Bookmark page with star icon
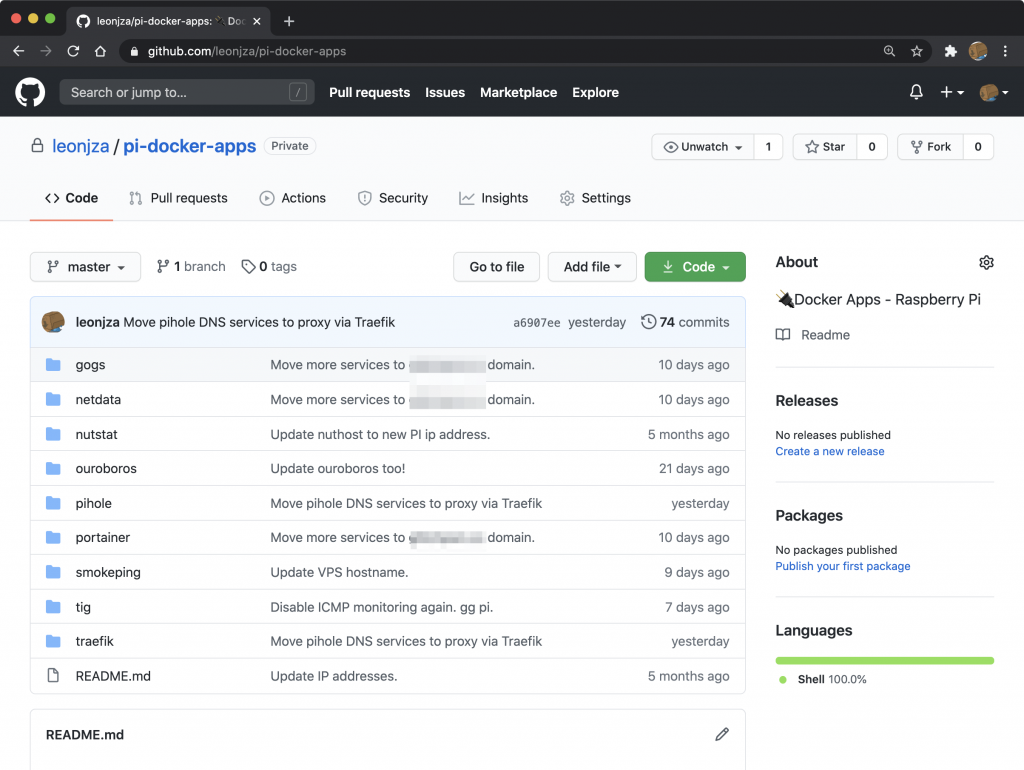Screen dimensions: 1024x770 (x=916, y=51)
